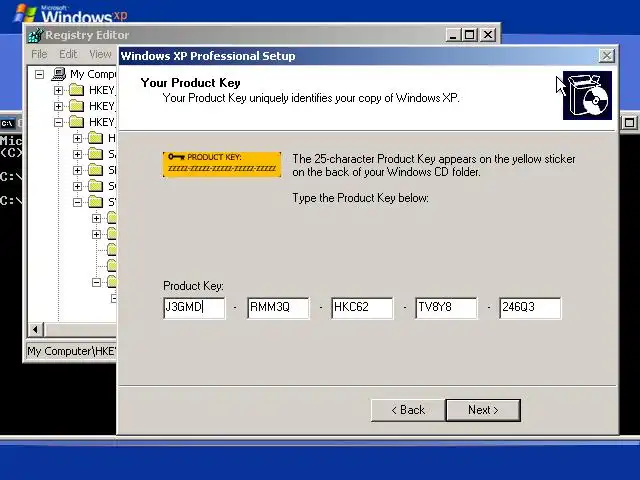Select the second key field RMM3Q

click(x=278, y=308)
